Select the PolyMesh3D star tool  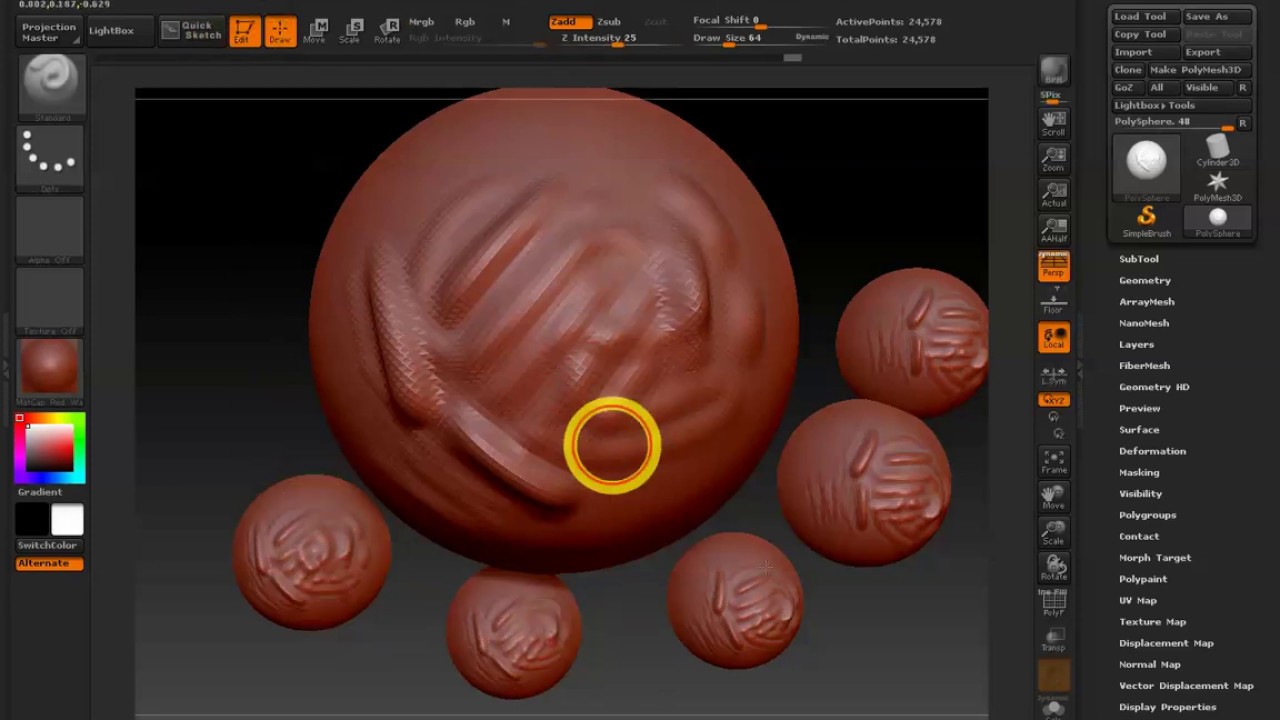[1217, 186]
